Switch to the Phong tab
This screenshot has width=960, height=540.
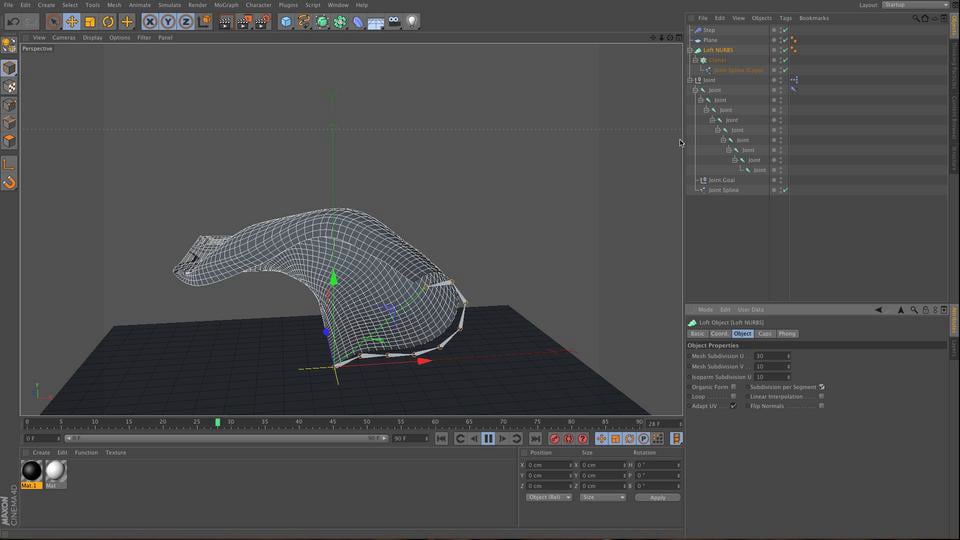(x=787, y=334)
